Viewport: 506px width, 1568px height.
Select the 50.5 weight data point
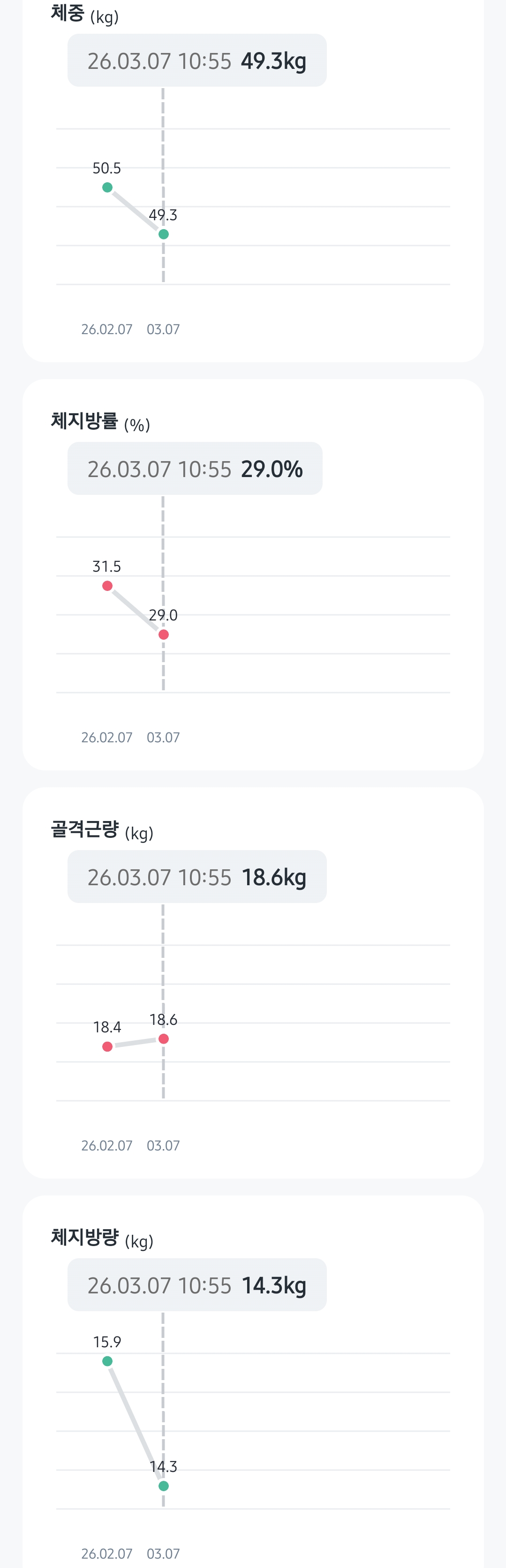[x=107, y=187]
